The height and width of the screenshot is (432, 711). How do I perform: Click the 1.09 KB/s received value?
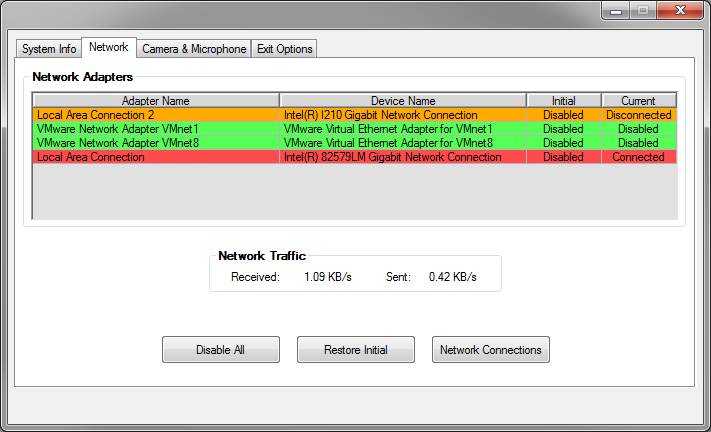[x=328, y=277]
